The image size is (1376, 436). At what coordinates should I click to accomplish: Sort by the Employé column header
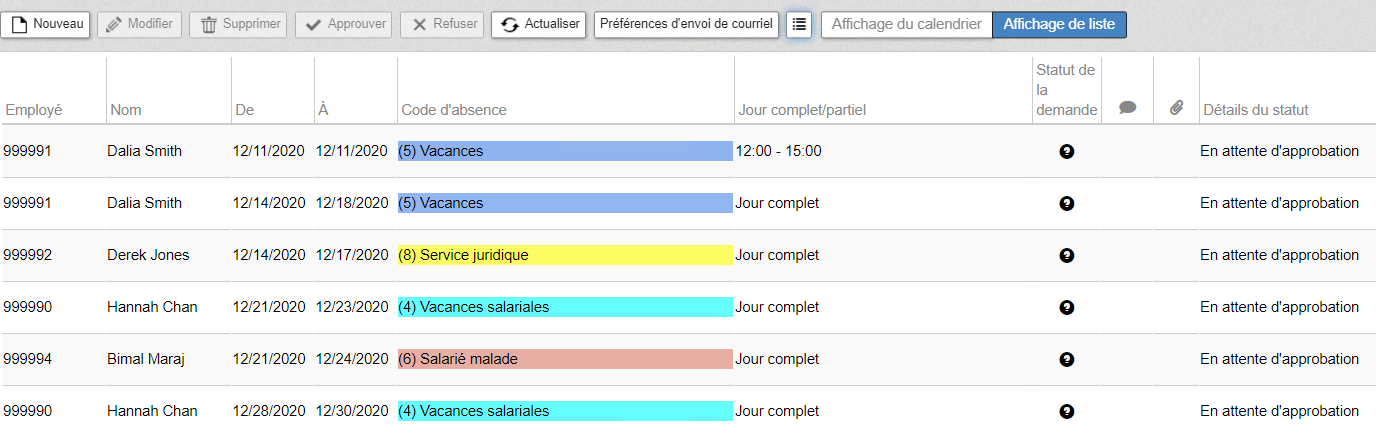tap(34, 110)
